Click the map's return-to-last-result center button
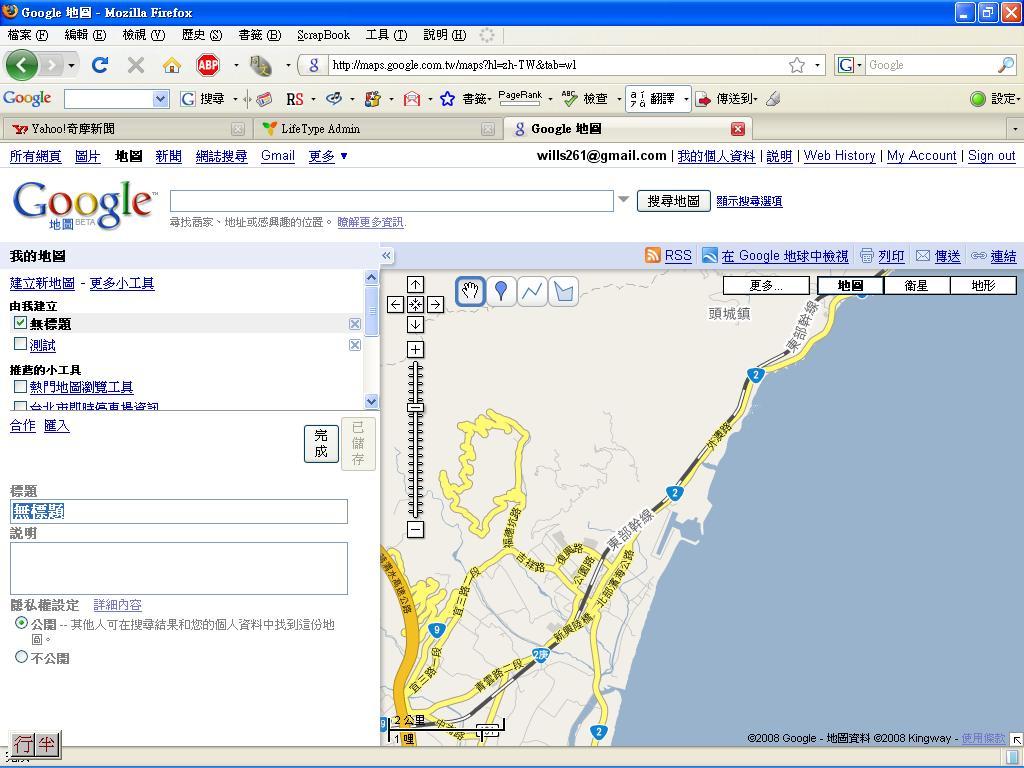This screenshot has height=768, width=1024. click(x=415, y=304)
